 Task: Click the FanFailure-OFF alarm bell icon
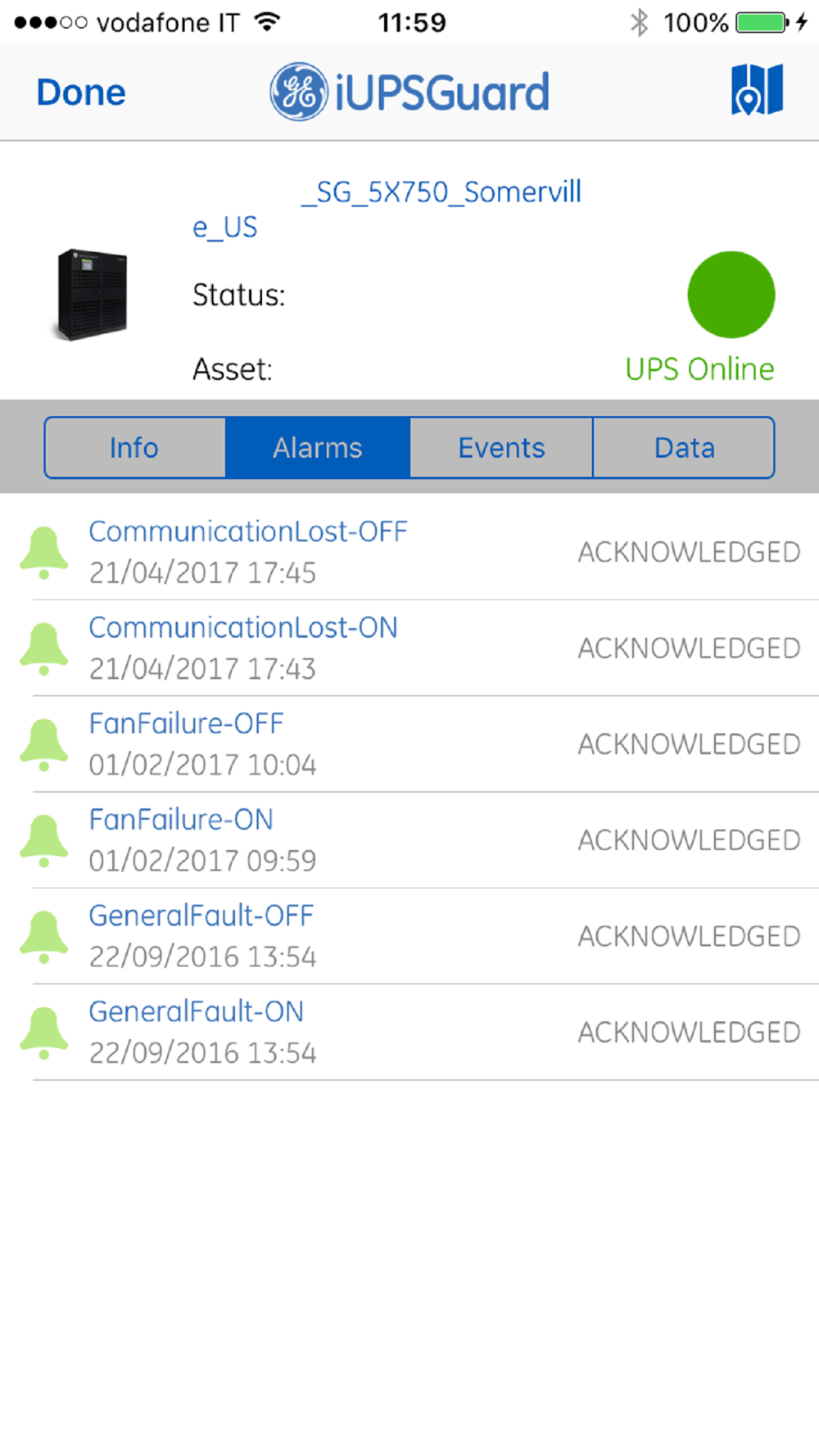click(44, 744)
